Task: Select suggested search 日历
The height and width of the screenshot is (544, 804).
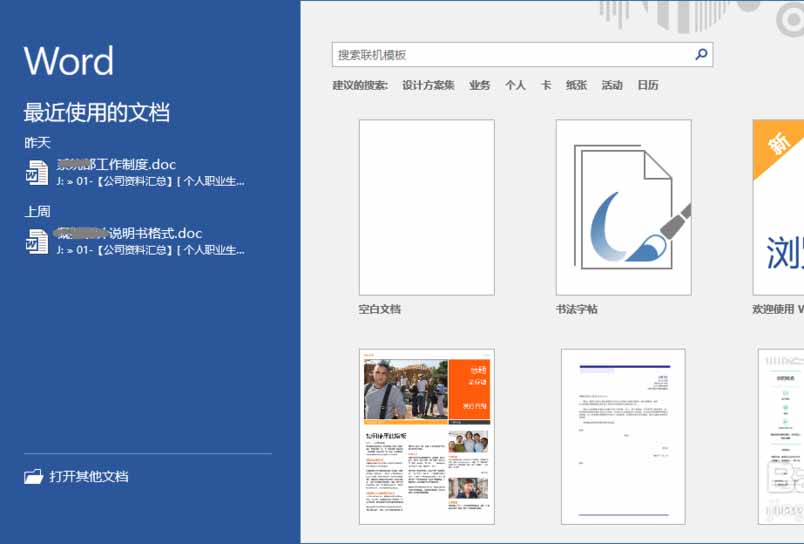Action: [x=648, y=85]
